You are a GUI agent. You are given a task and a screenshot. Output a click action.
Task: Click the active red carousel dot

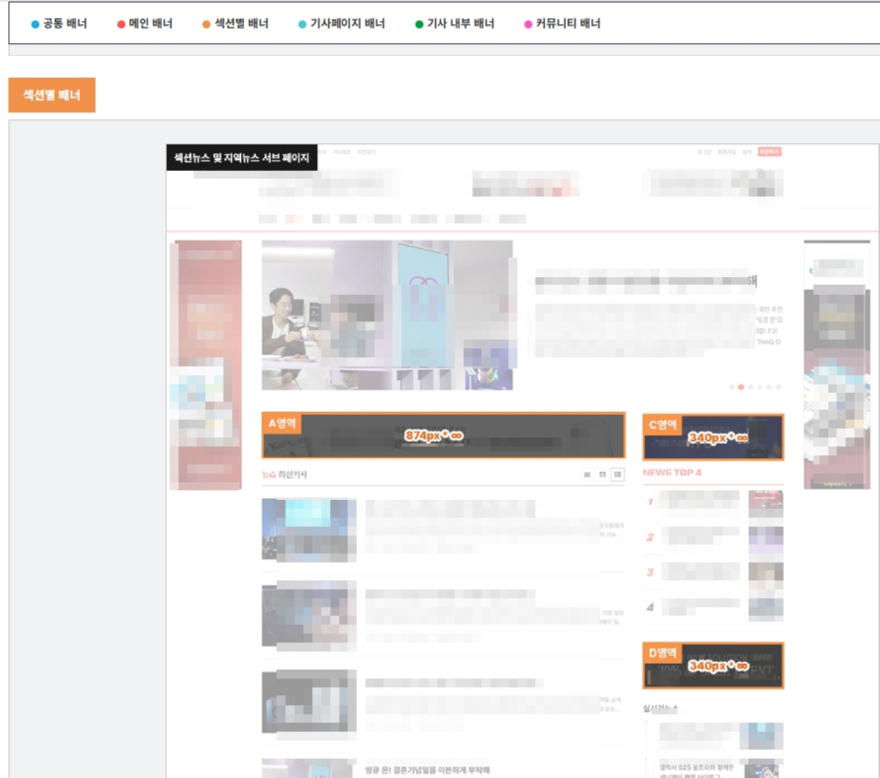[x=741, y=387]
